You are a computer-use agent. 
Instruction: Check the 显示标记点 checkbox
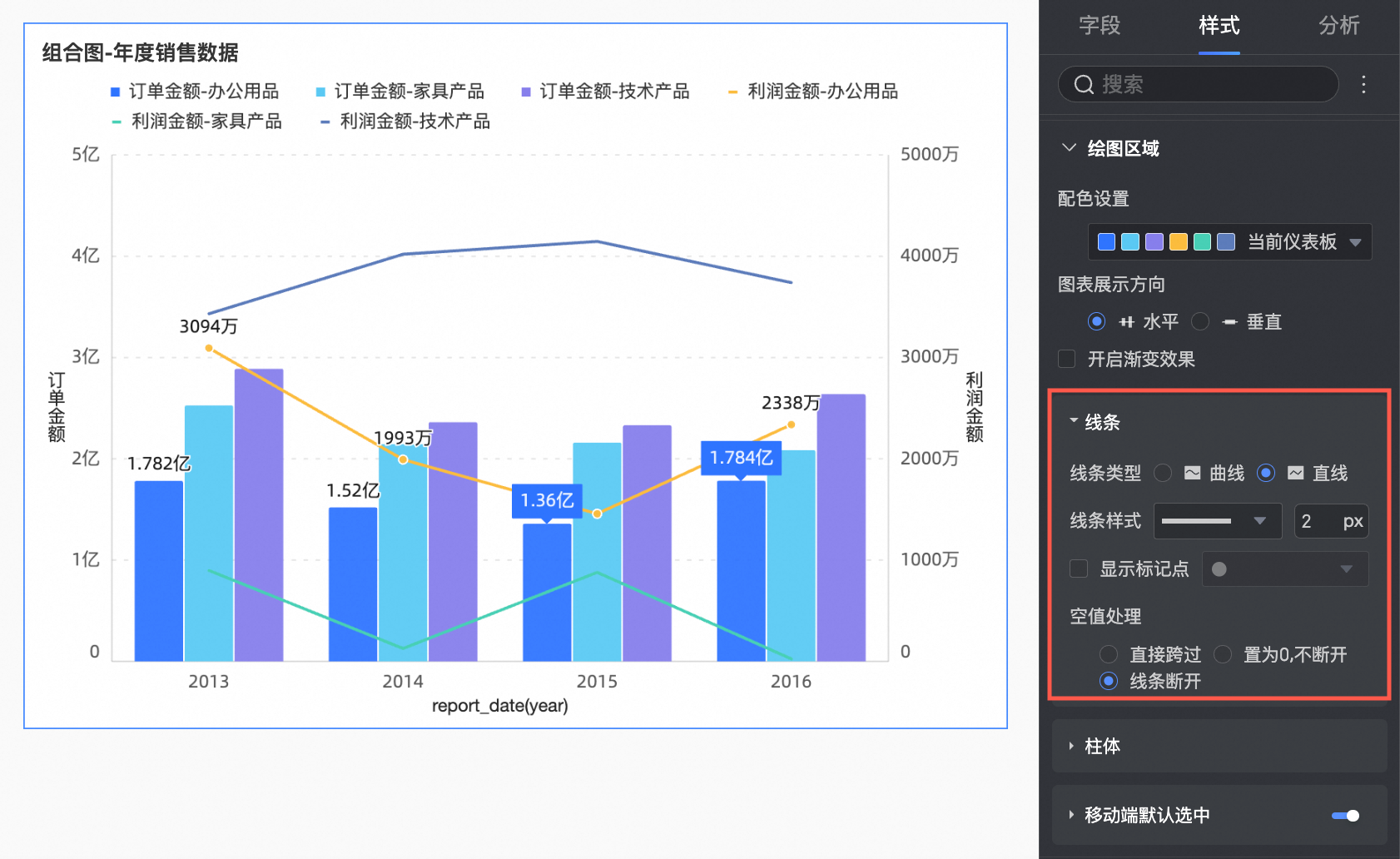[x=1079, y=569]
